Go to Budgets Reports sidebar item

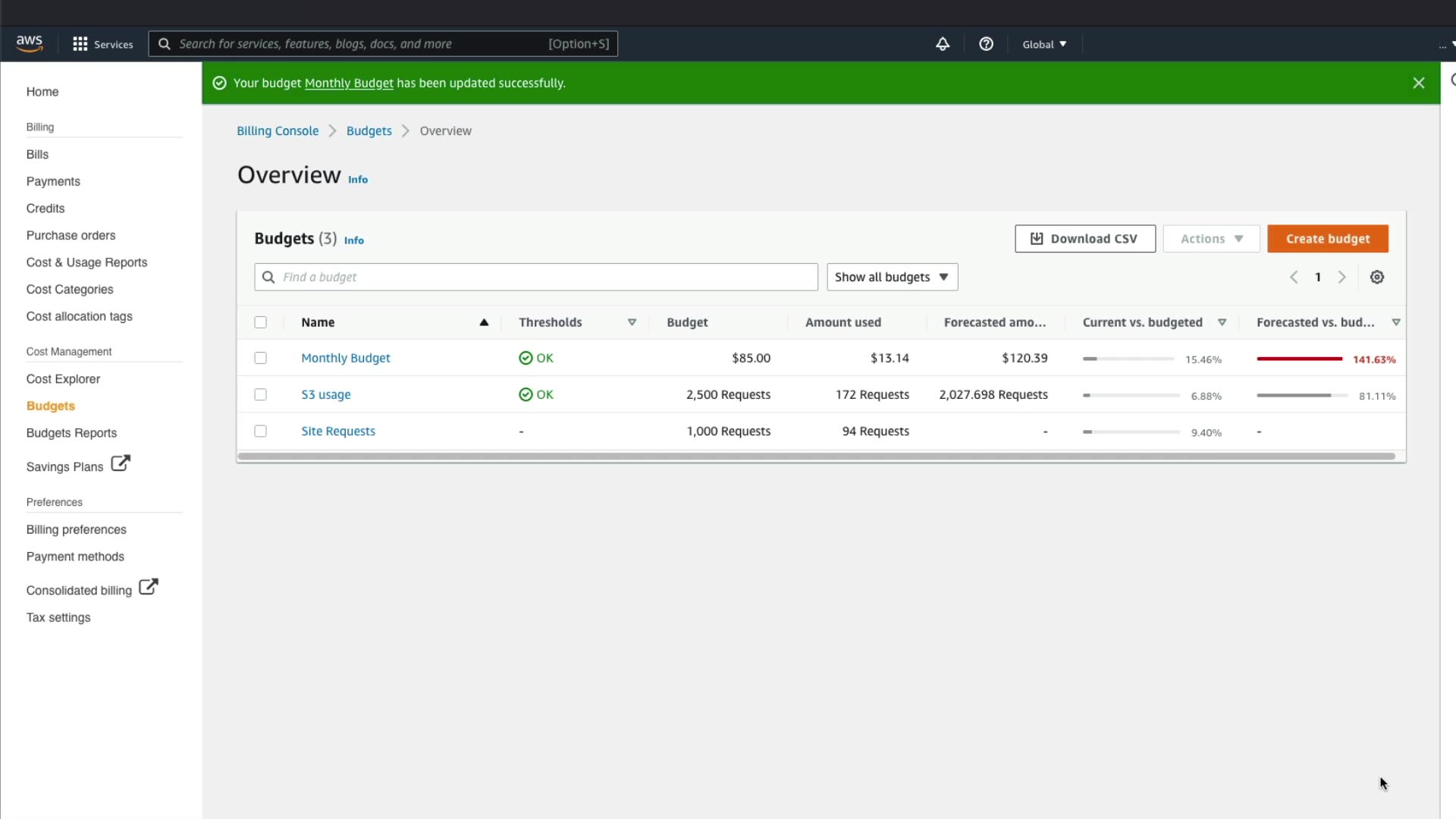pyautogui.click(x=71, y=433)
